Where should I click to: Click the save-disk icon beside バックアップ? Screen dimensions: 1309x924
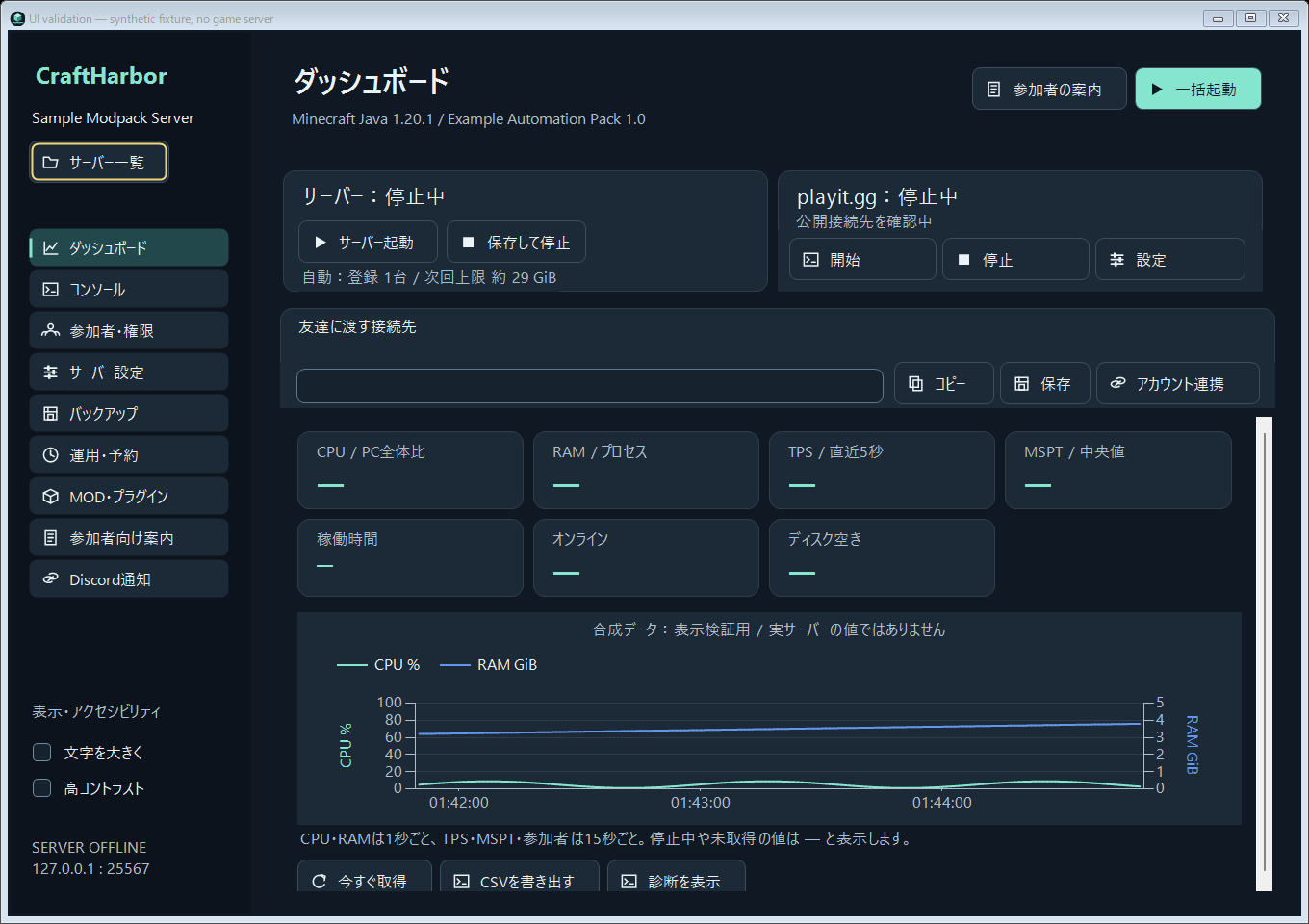51,414
